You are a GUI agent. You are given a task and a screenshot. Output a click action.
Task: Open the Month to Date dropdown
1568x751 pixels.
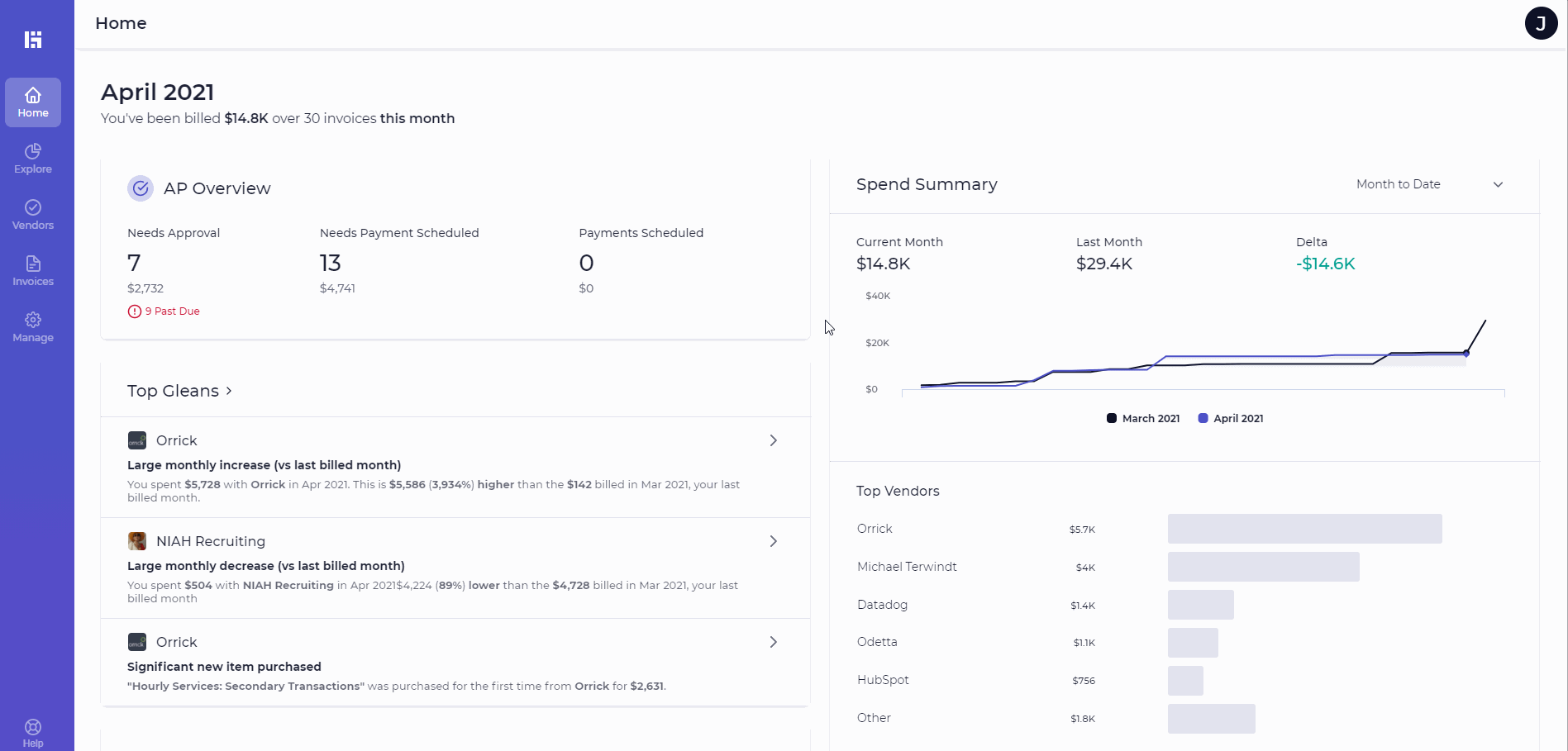[x=1429, y=184]
